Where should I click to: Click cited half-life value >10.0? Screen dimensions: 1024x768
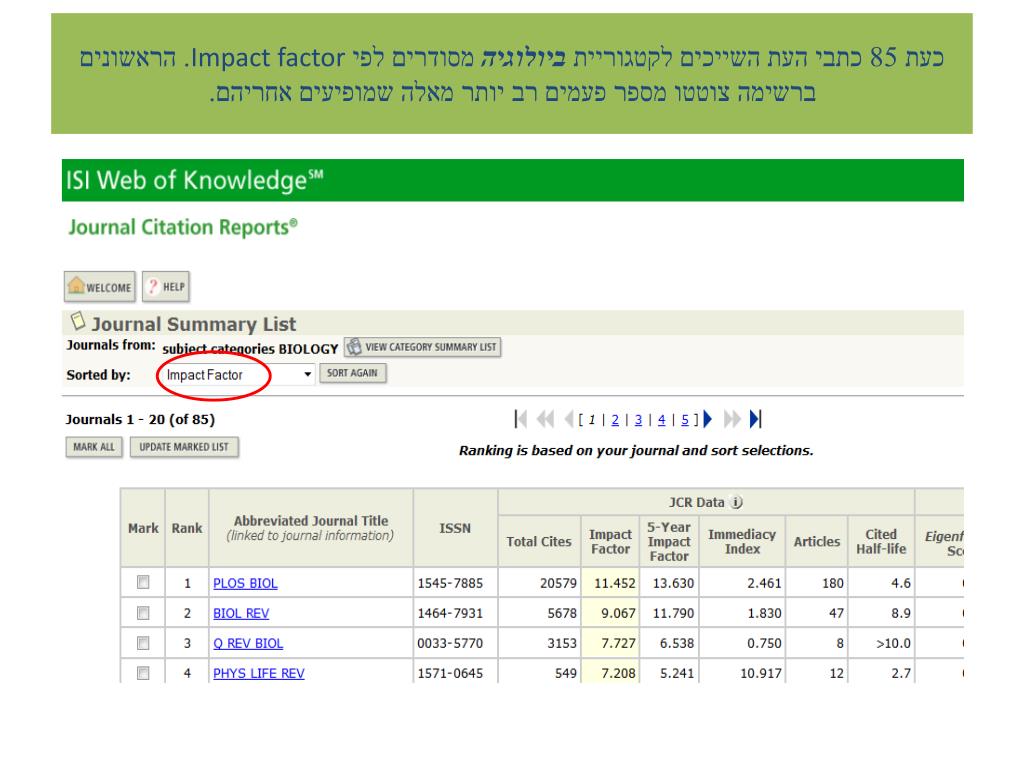point(893,643)
